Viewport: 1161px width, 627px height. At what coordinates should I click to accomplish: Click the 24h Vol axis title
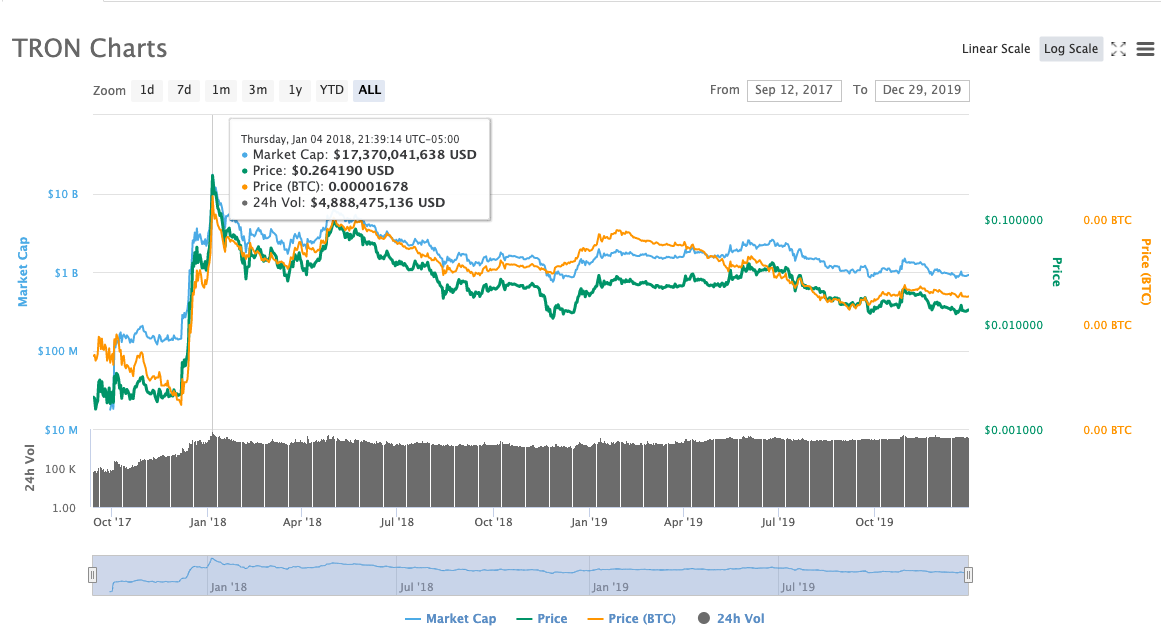pyautogui.click(x=30, y=468)
